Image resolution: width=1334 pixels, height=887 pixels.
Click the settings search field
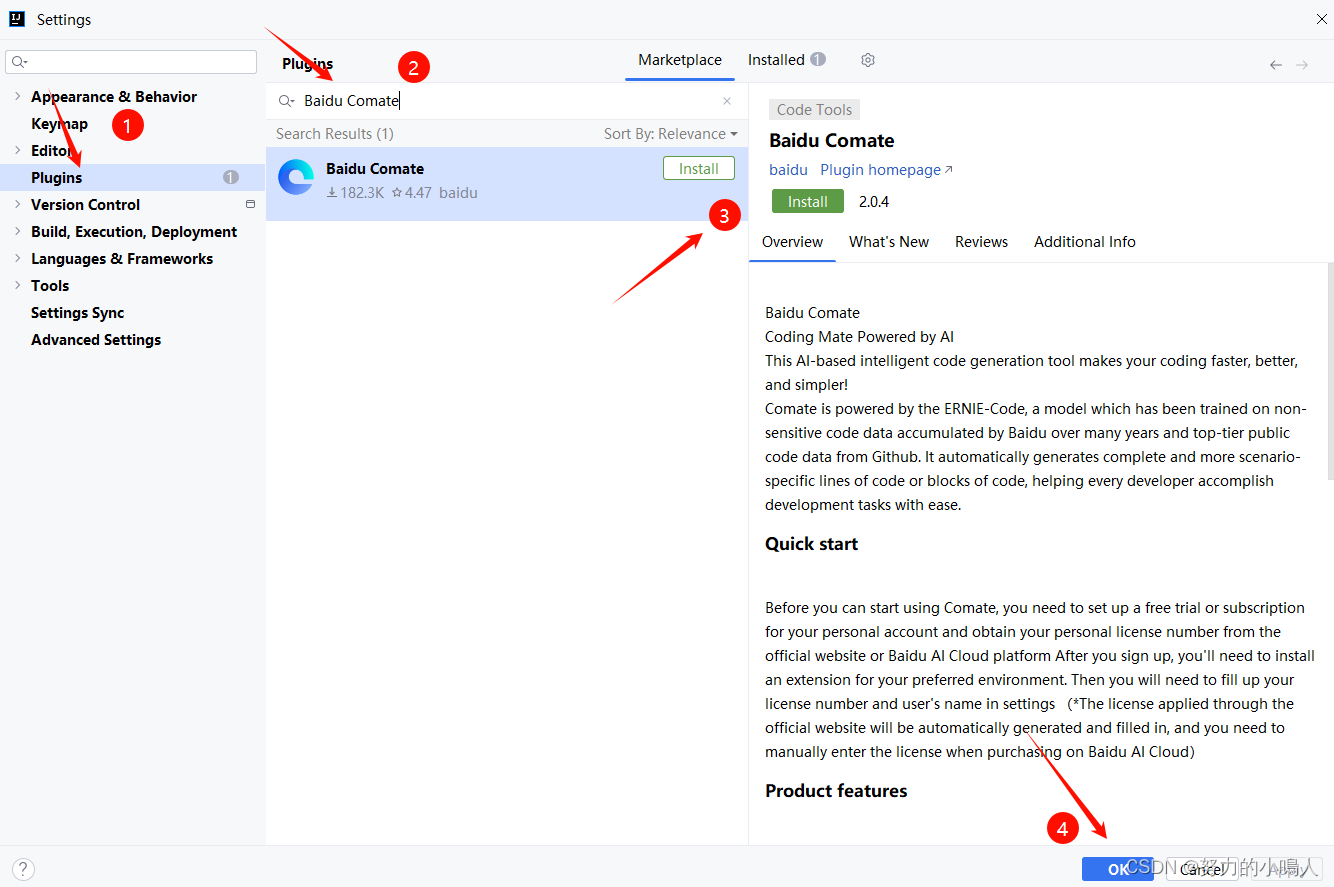(131, 62)
